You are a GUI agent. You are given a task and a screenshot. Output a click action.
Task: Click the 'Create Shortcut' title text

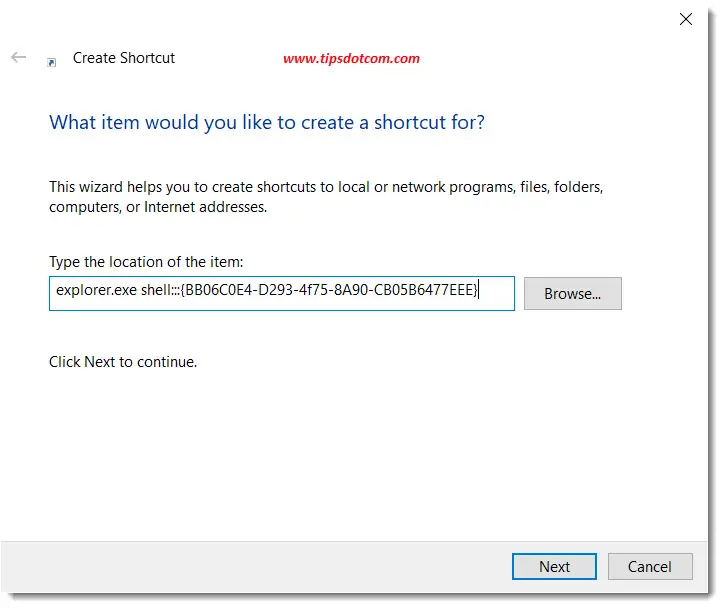click(124, 58)
